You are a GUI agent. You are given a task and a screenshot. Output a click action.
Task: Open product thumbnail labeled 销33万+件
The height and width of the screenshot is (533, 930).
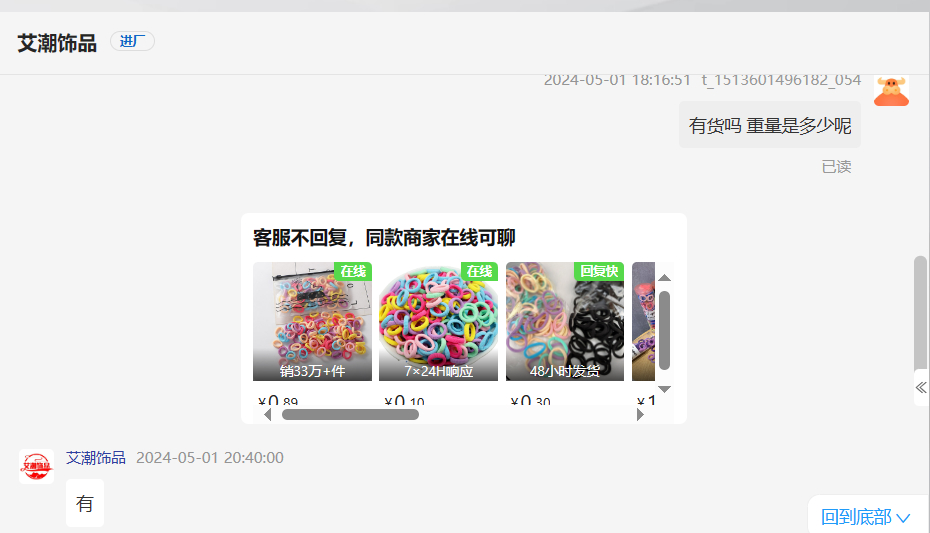pyautogui.click(x=313, y=321)
